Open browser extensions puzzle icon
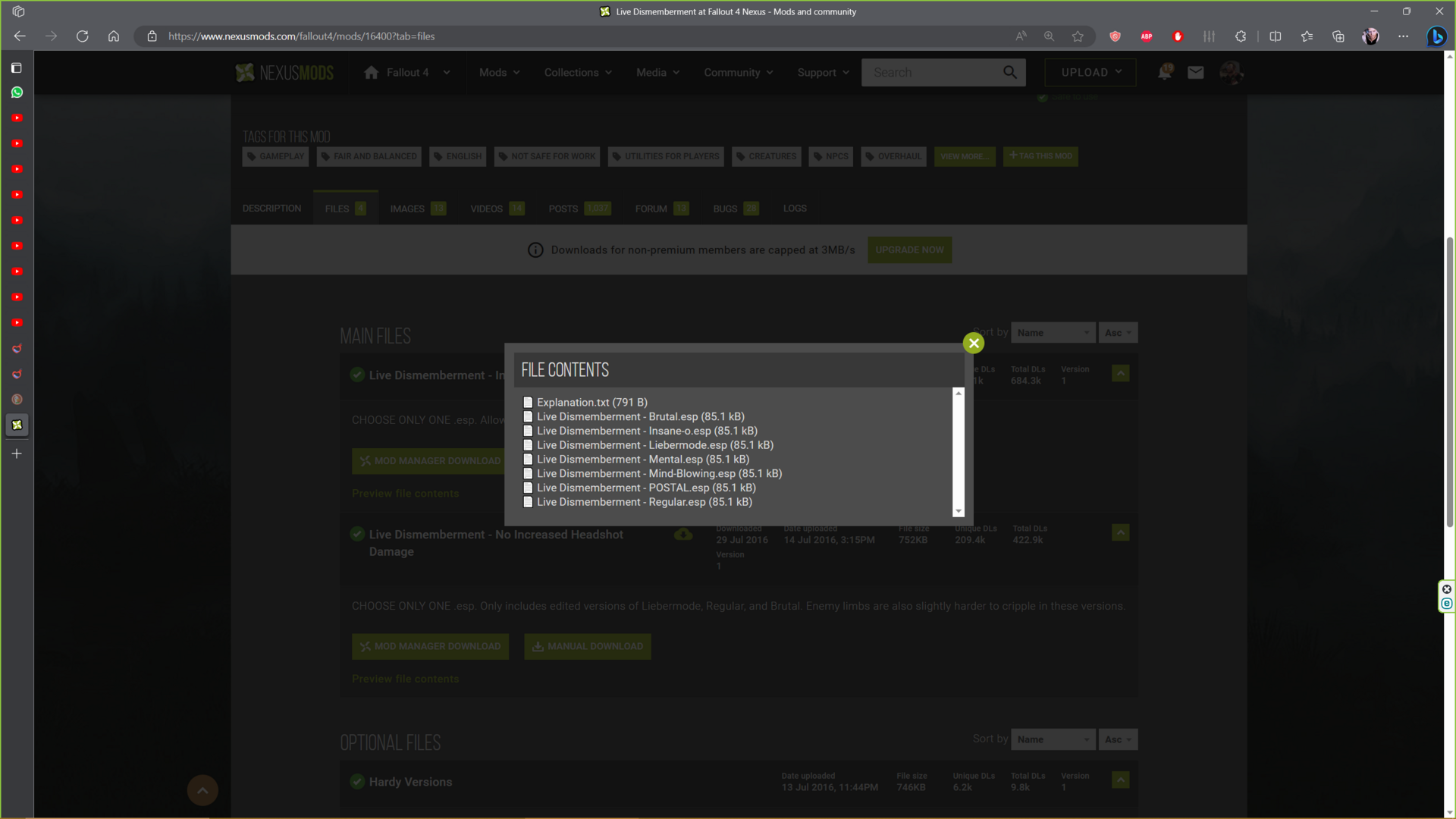 [x=1241, y=36]
